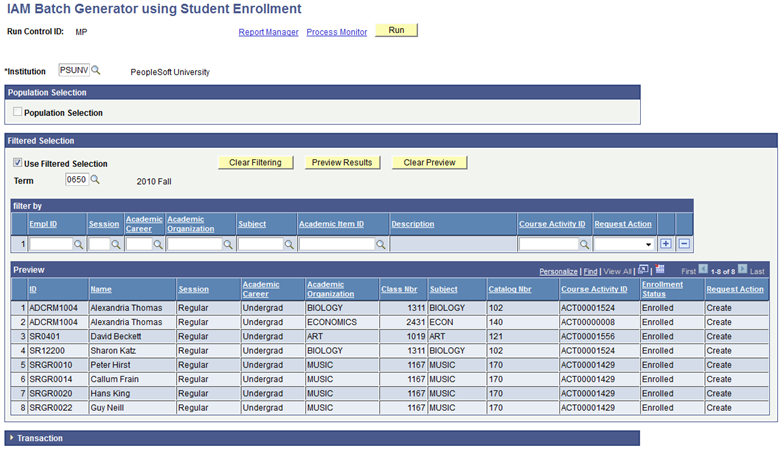Focus the Empl ID filter field
The width and height of the screenshot is (784, 452).
(51, 244)
